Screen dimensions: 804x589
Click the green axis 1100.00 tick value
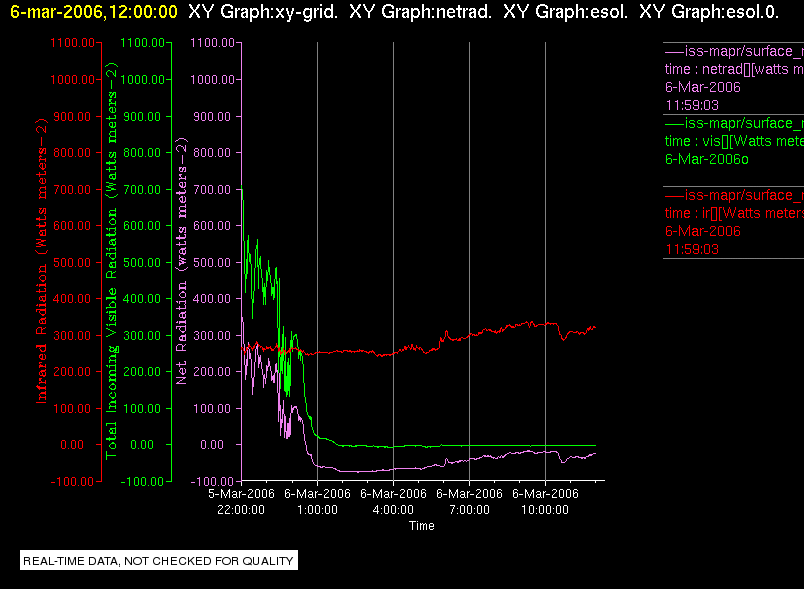tap(142, 43)
